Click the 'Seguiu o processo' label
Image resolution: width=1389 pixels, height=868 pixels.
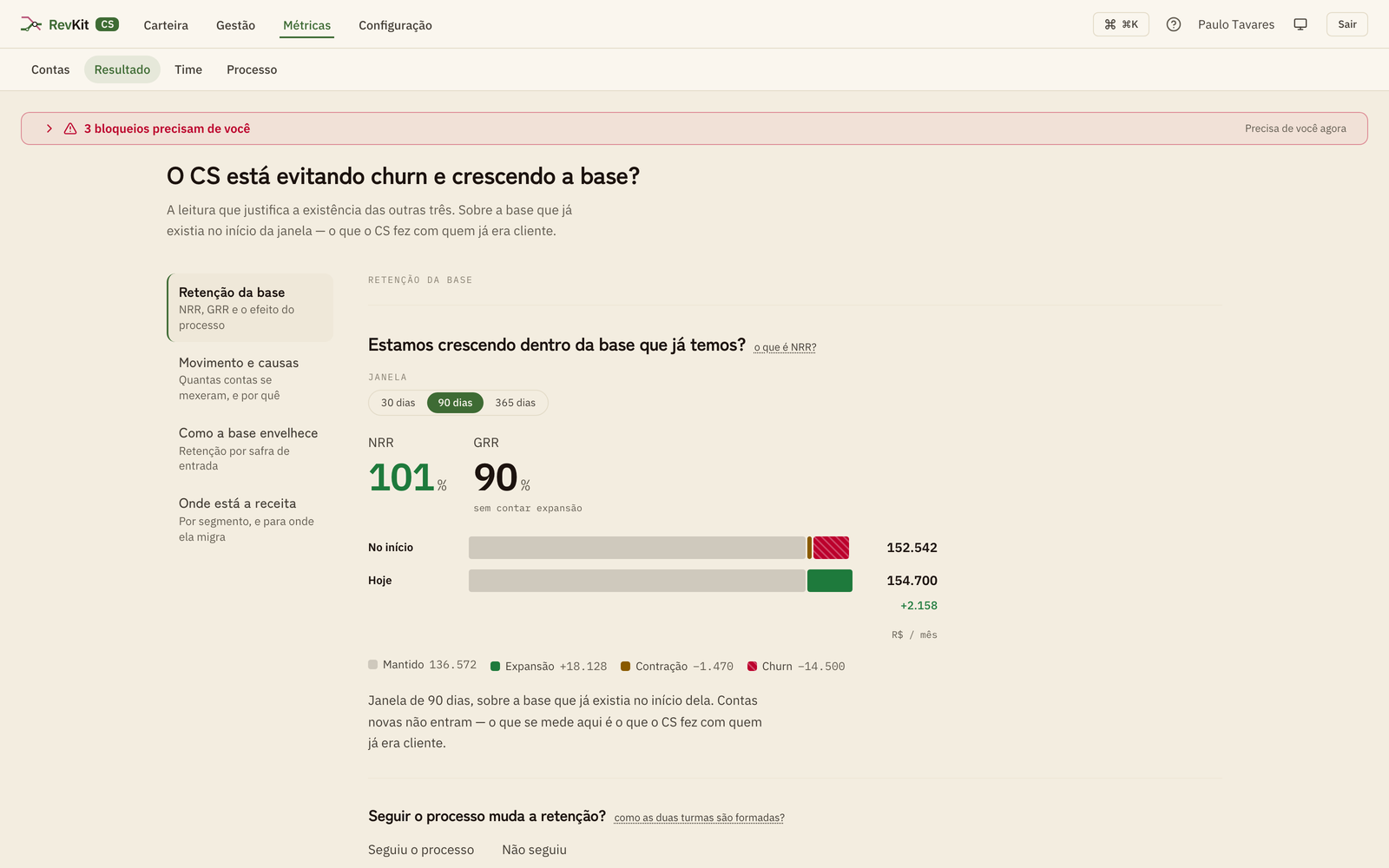click(421, 850)
